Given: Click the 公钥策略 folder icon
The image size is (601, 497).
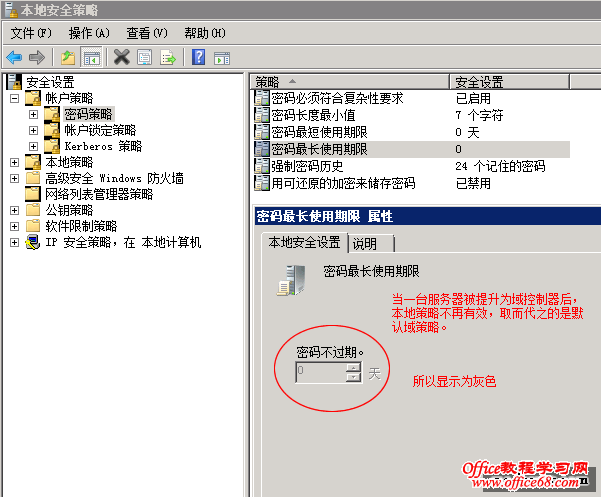Looking at the screenshot, I should click(x=33, y=210).
